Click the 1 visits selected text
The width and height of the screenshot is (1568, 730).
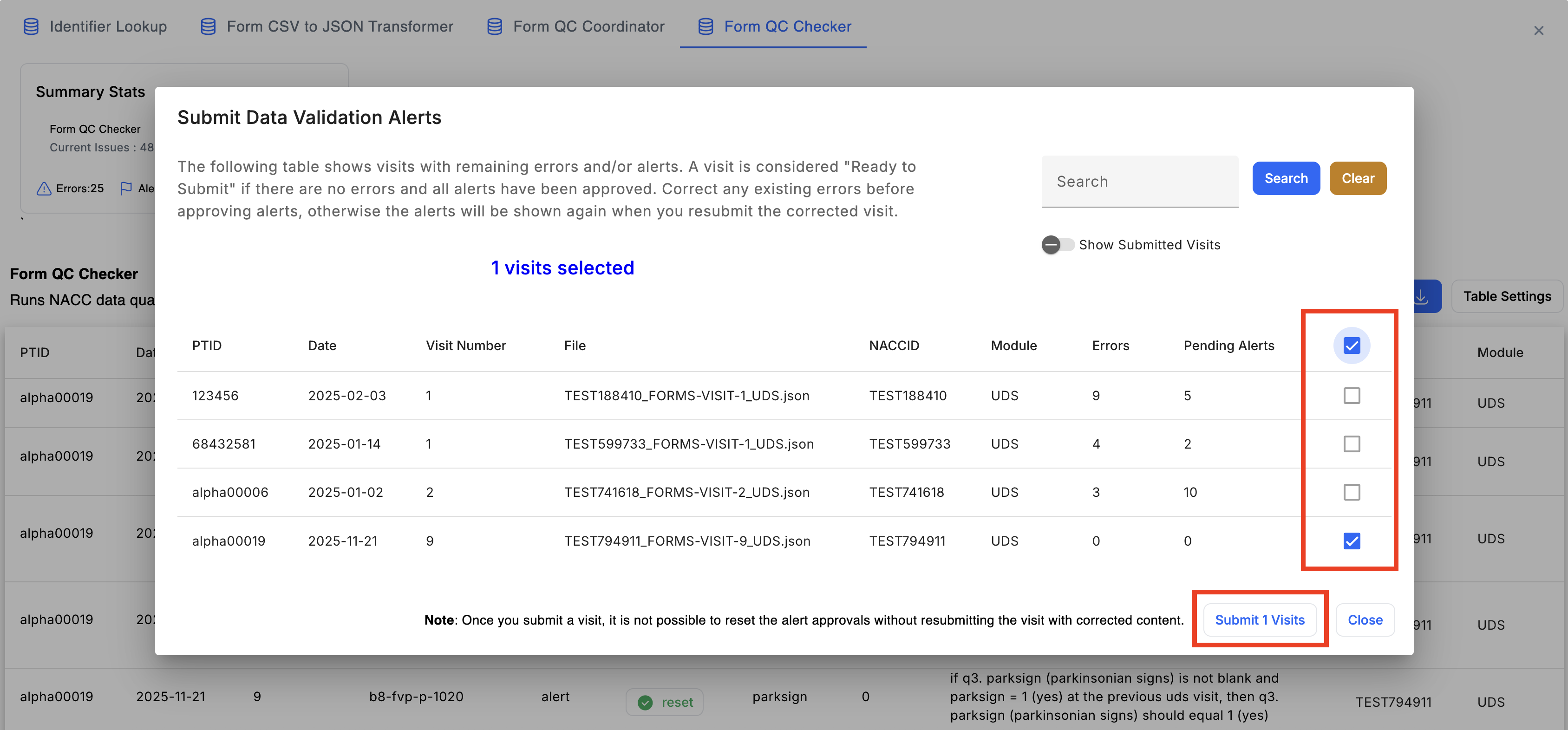[x=562, y=268]
